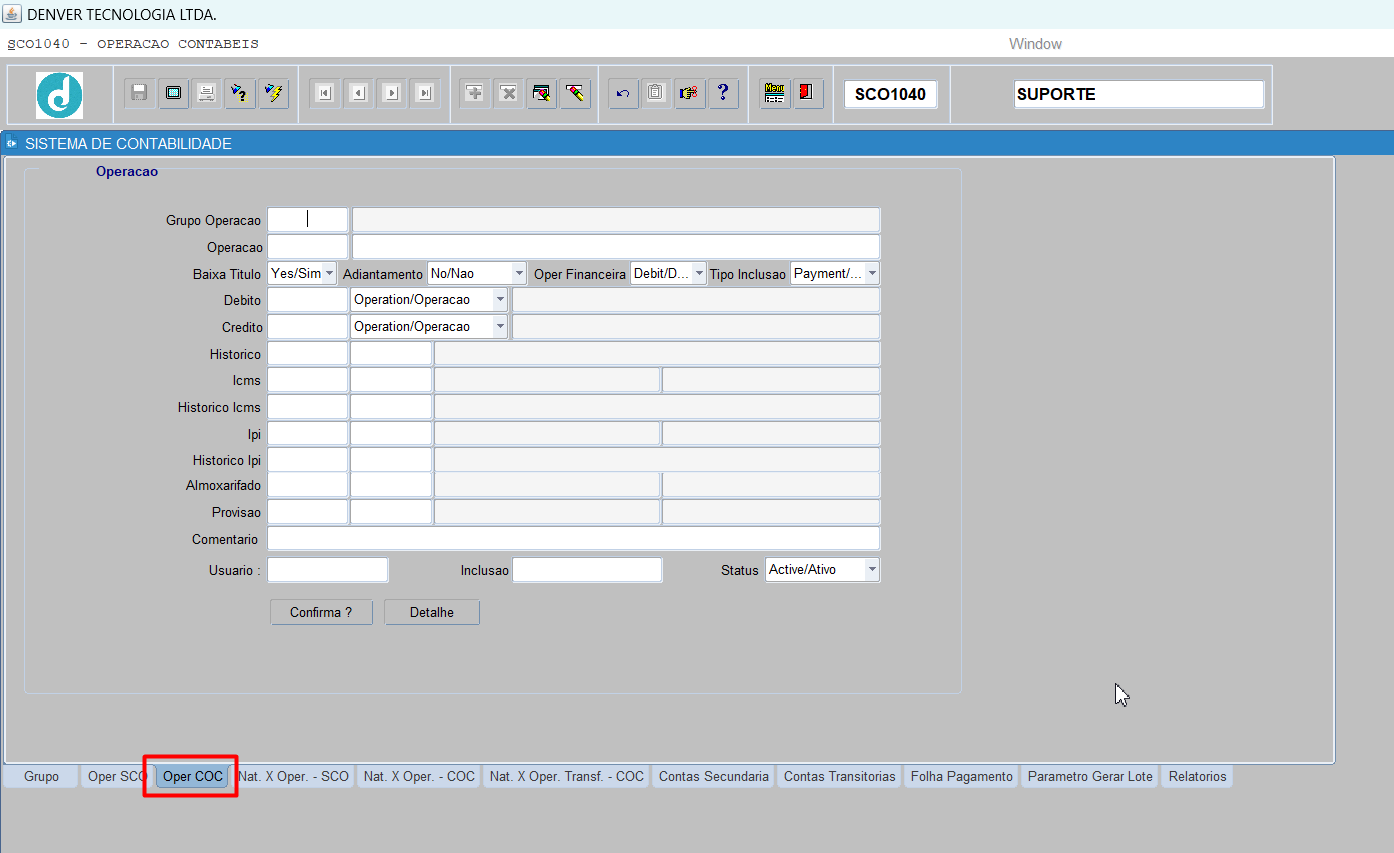The width and height of the screenshot is (1394, 853).
Task: Click the first Ipi field
Action: (x=308, y=433)
